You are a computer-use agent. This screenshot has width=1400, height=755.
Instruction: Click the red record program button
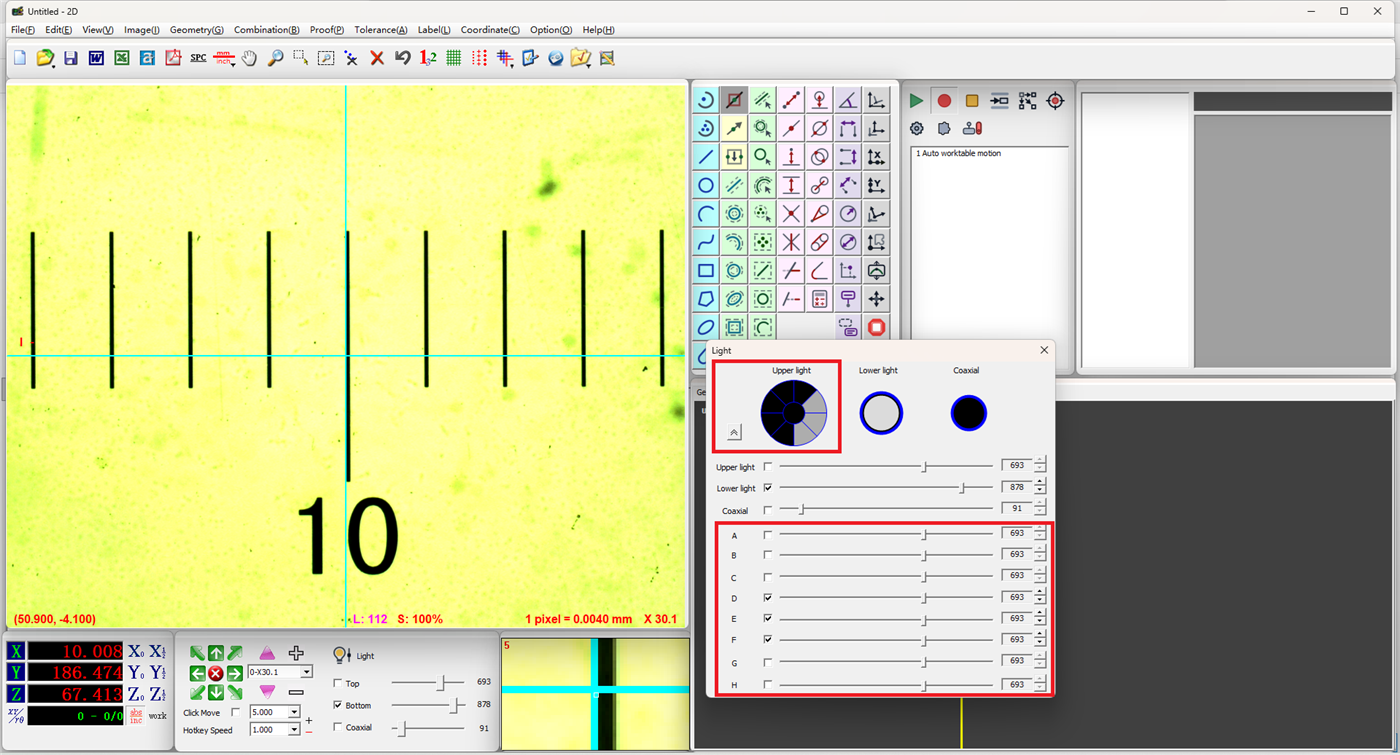(944, 101)
